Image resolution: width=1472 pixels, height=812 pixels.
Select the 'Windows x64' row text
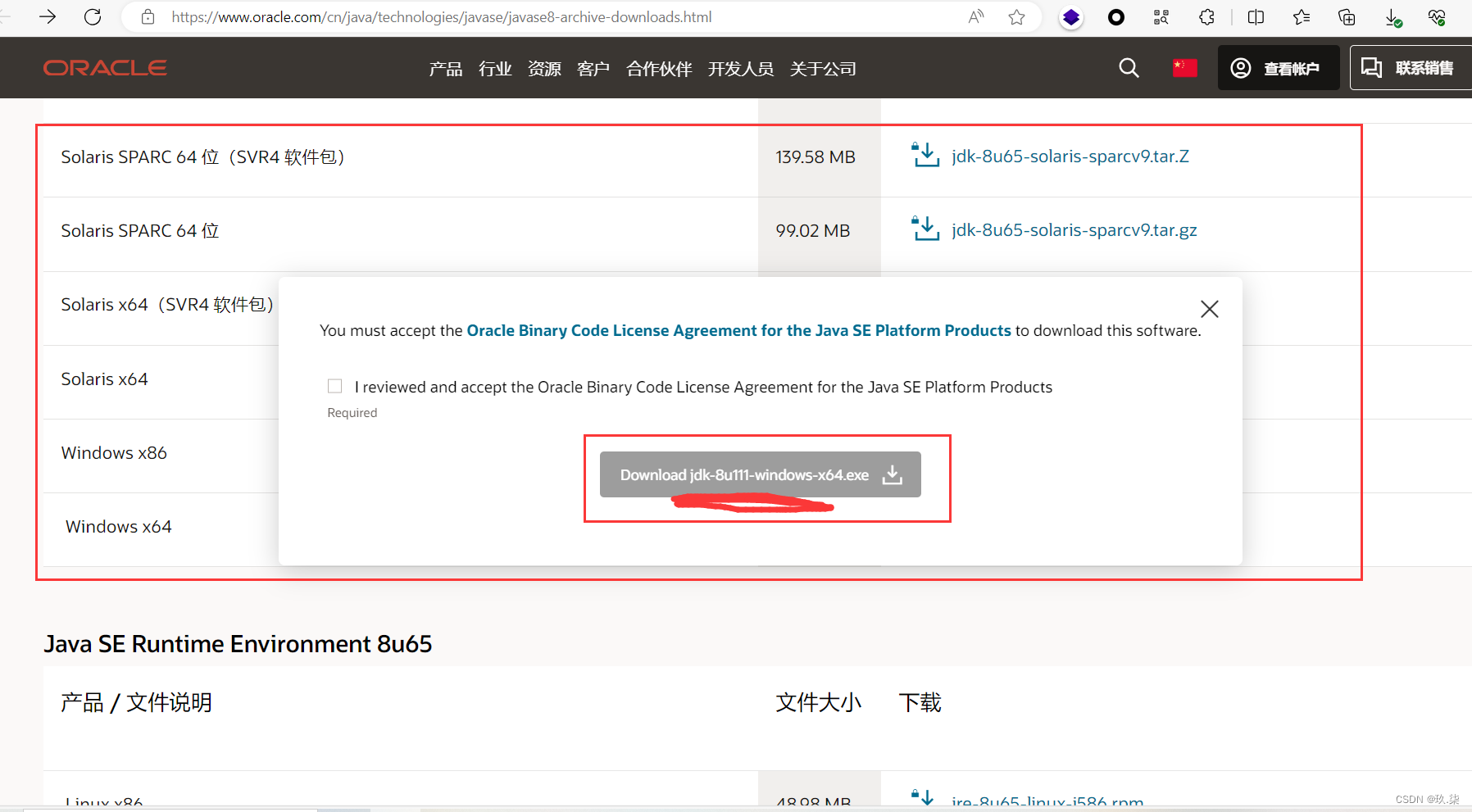point(119,526)
